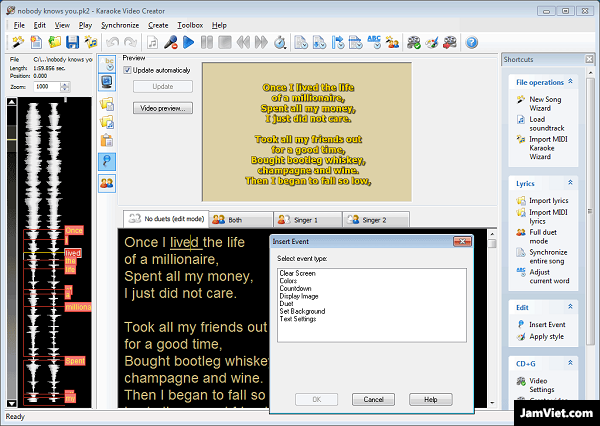Screen dimensions: 600x426
Task: Click the import MIDI karaoke toolbar icon
Action: coord(91,42)
